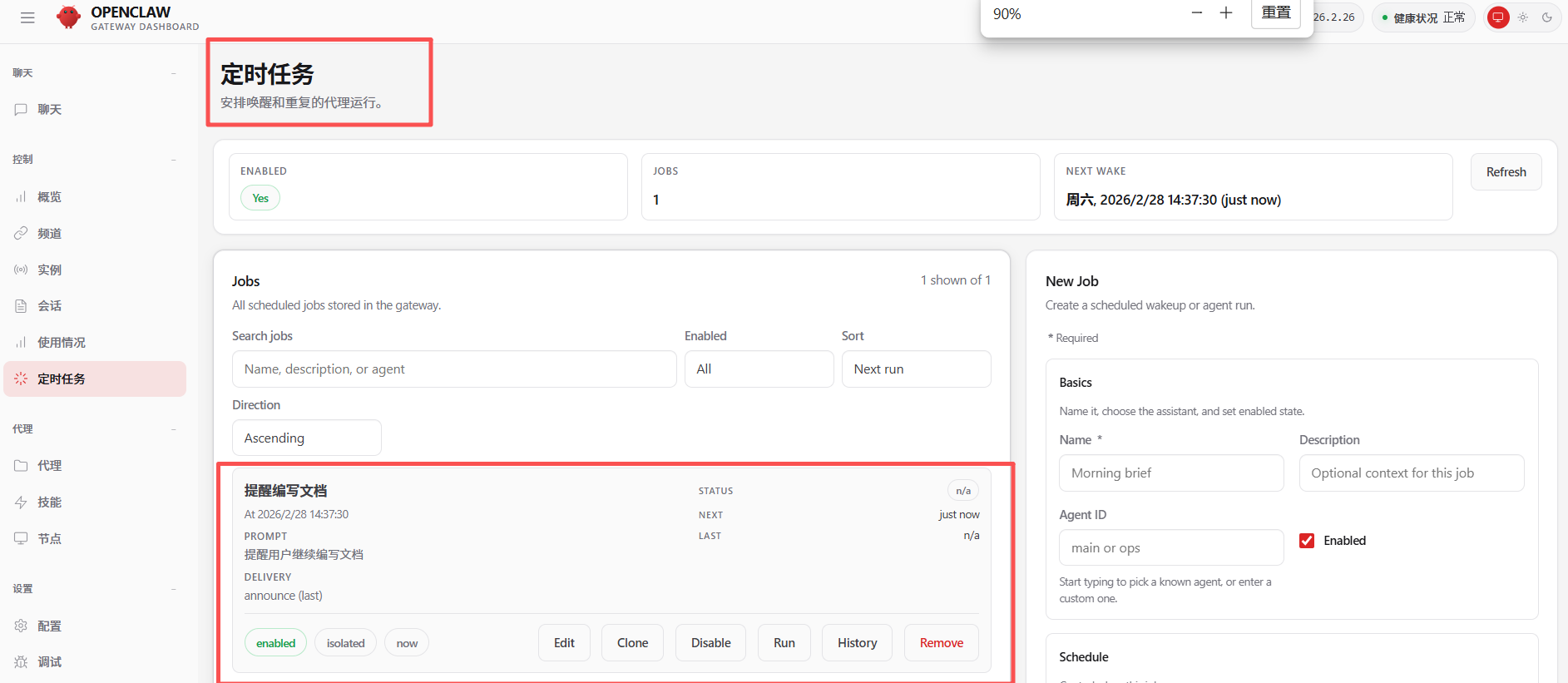Click the 重置 zoom reset button
Viewport: 1568px width, 683px height.
coord(1275,12)
